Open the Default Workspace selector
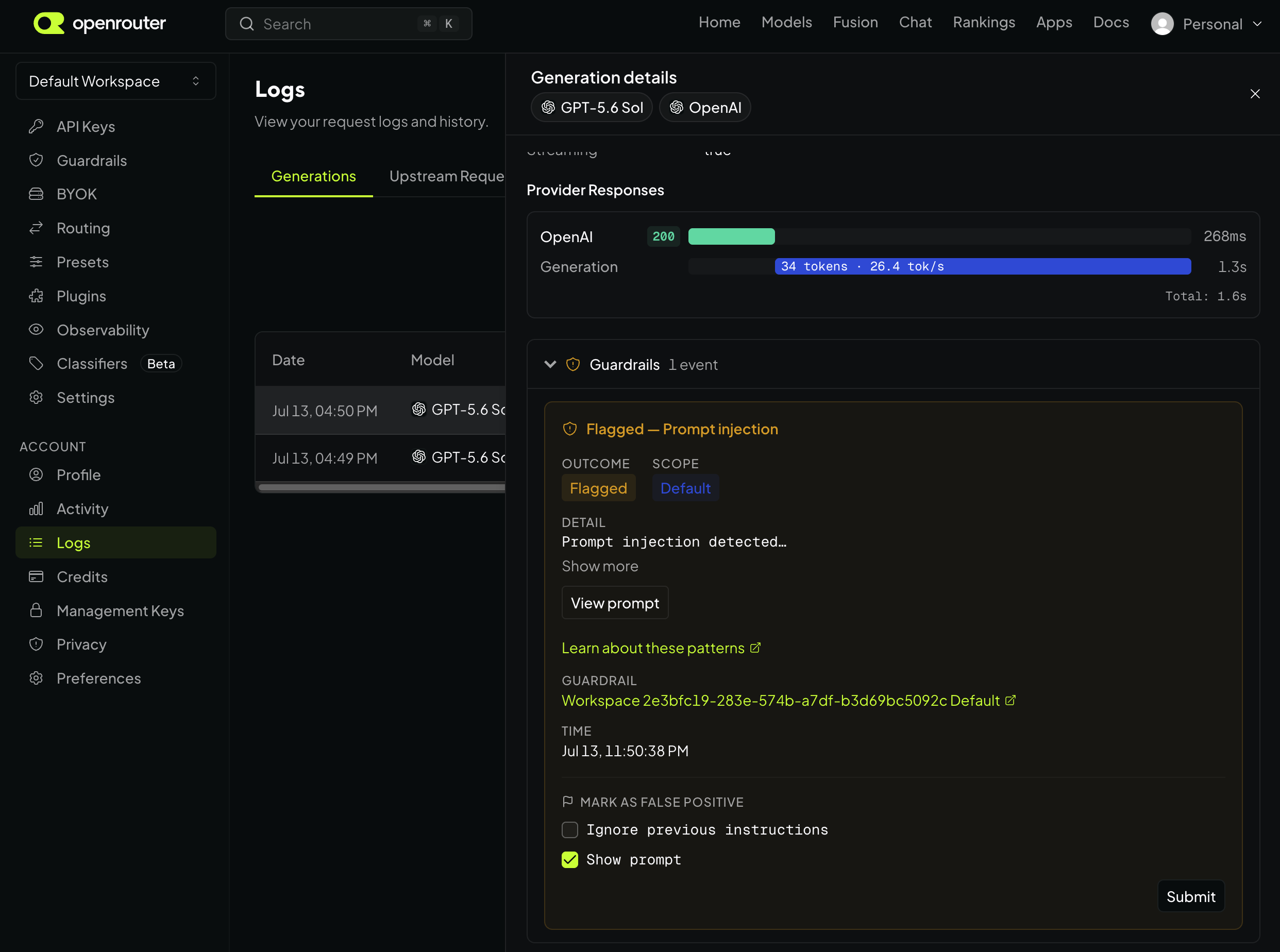This screenshot has height=952, width=1280. (116, 81)
